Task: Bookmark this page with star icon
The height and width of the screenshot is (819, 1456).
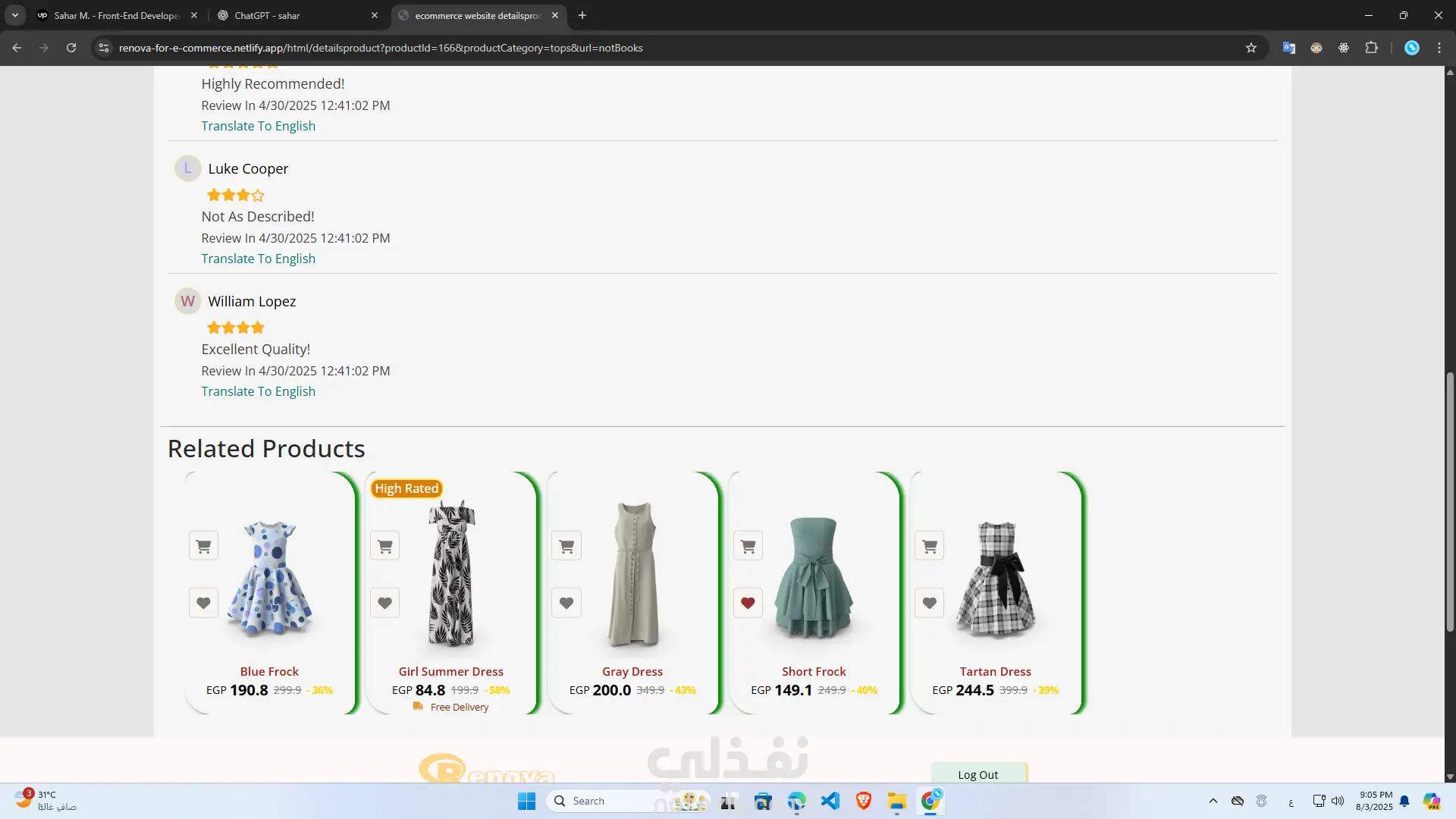Action: pos(1251,48)
